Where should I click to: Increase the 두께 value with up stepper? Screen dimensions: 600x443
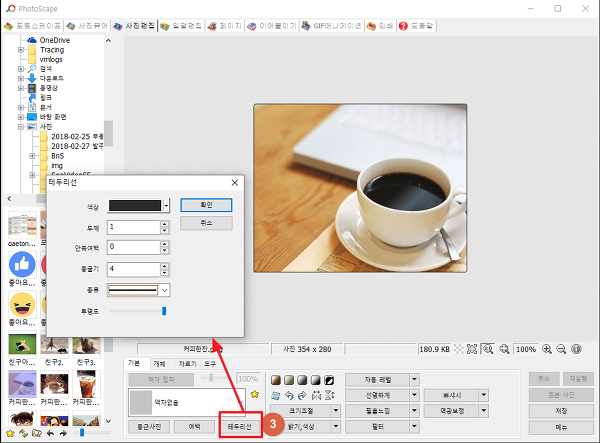click(x=165, y=225)
